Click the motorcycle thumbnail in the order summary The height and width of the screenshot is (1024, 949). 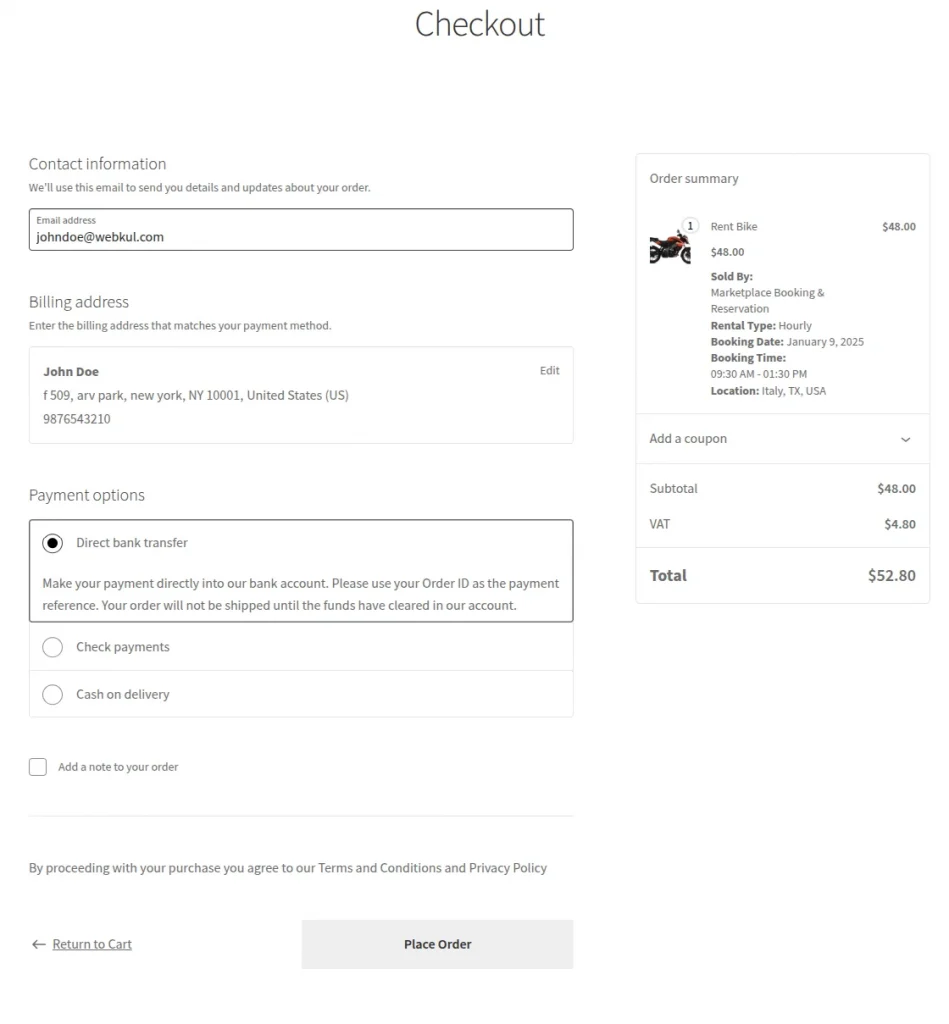[x=669, y=246]
